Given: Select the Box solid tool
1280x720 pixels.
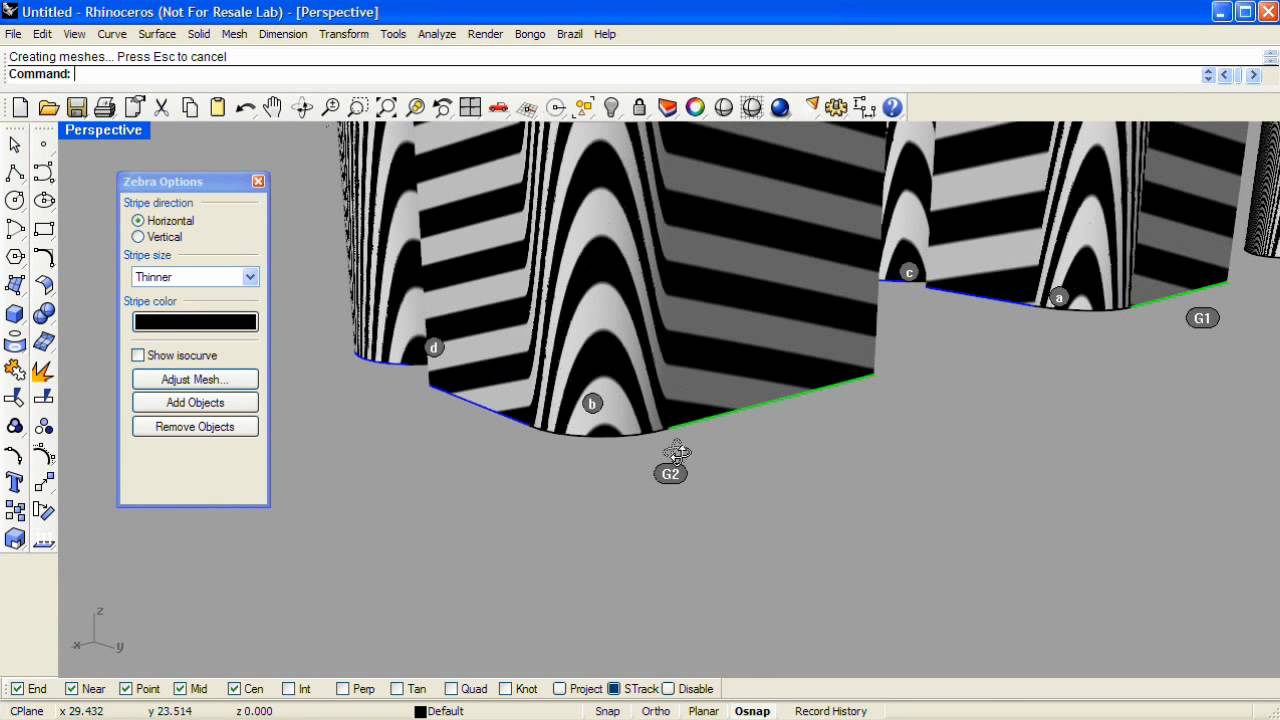Looking at the screenshot, I should [15, 313].
